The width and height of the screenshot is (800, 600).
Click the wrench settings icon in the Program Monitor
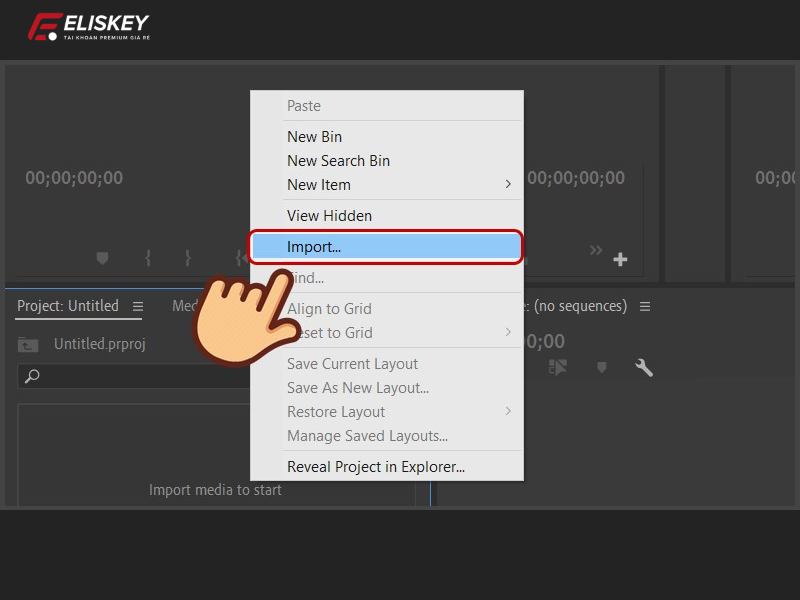tap(644, 367)
